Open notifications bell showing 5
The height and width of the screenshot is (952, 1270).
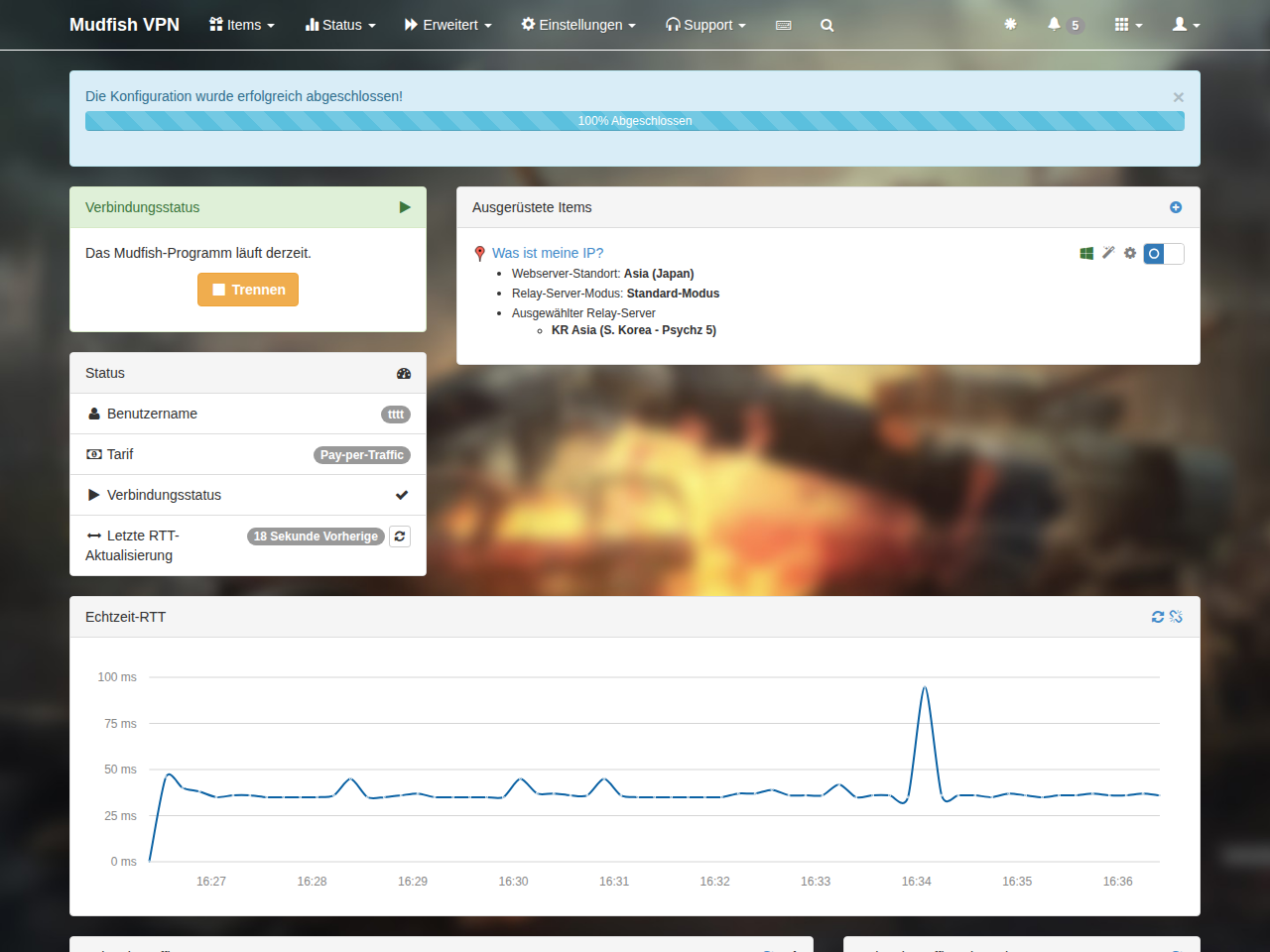(x=1065, y=25)
